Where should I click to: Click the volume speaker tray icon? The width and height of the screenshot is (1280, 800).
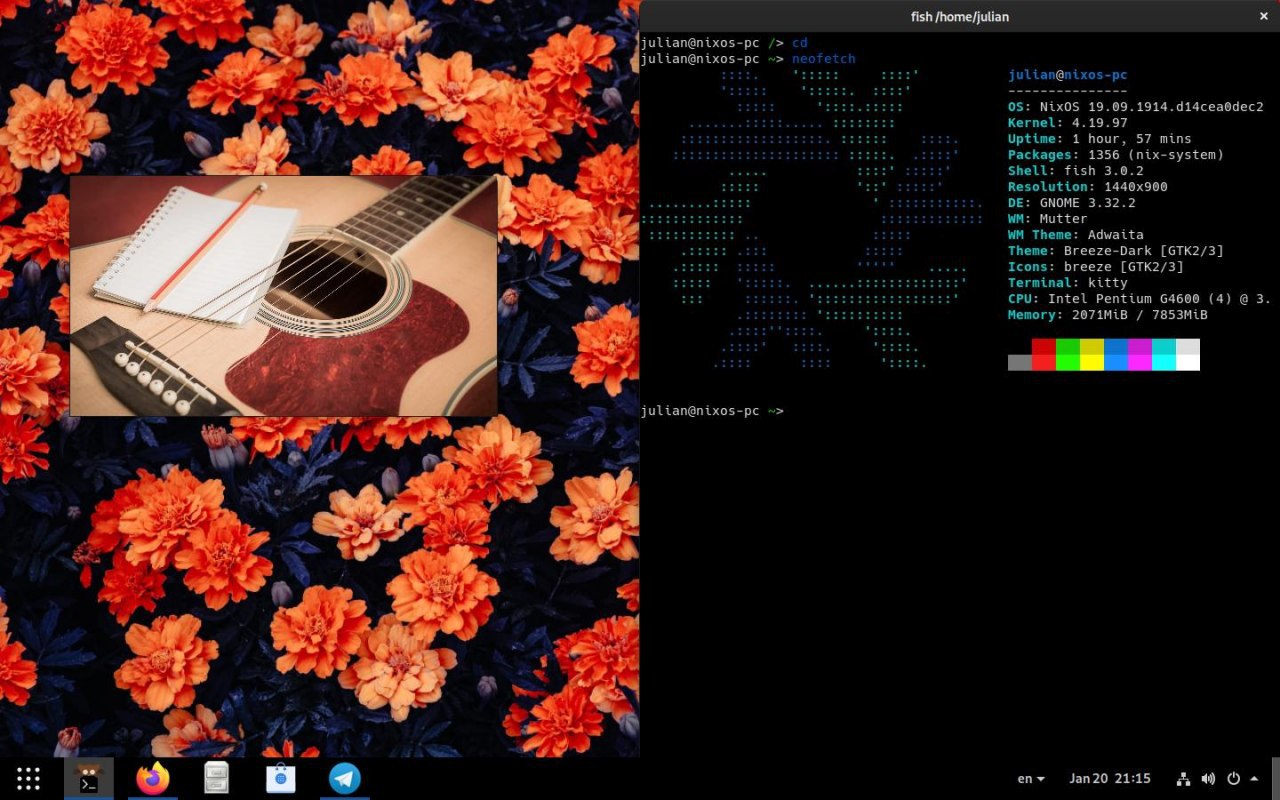[1208, 778]
